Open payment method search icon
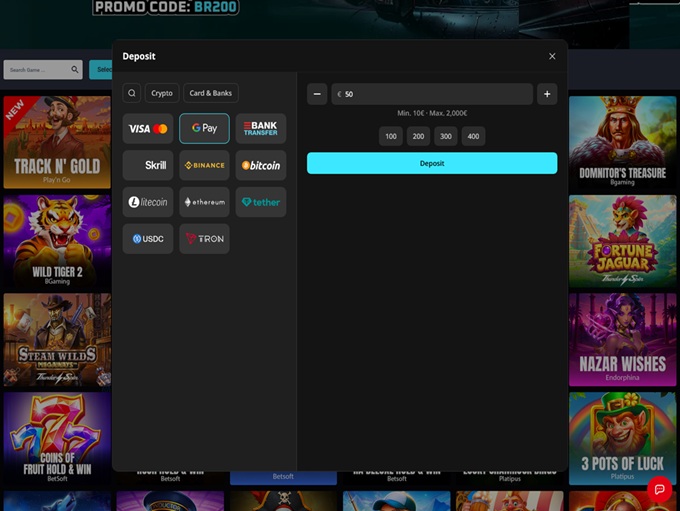The width and height of the screenshot is (680, 511). coord(131,93)
